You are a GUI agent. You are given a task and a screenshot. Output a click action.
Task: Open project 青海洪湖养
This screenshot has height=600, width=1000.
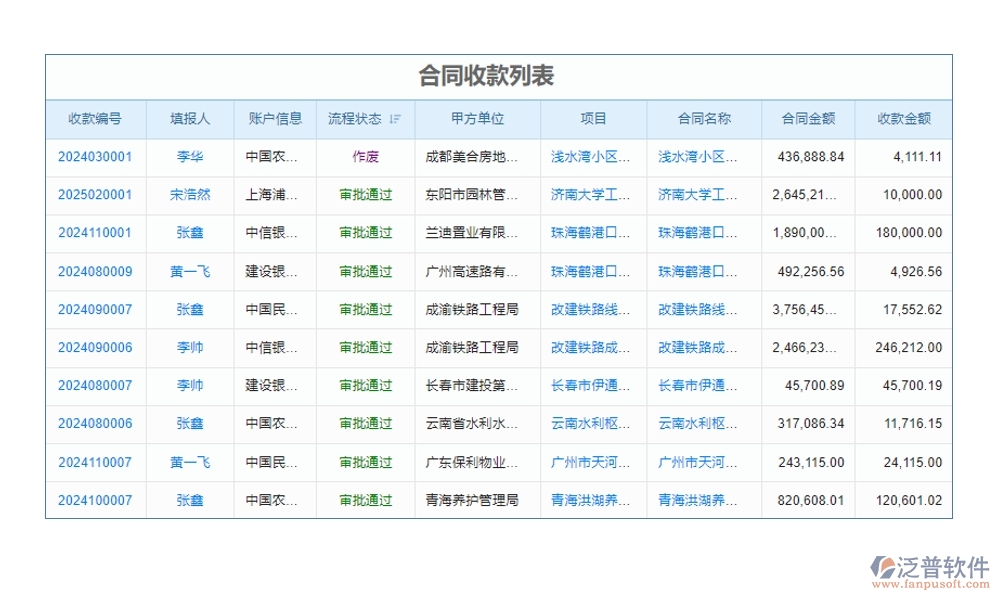click(x=592, y=499)
